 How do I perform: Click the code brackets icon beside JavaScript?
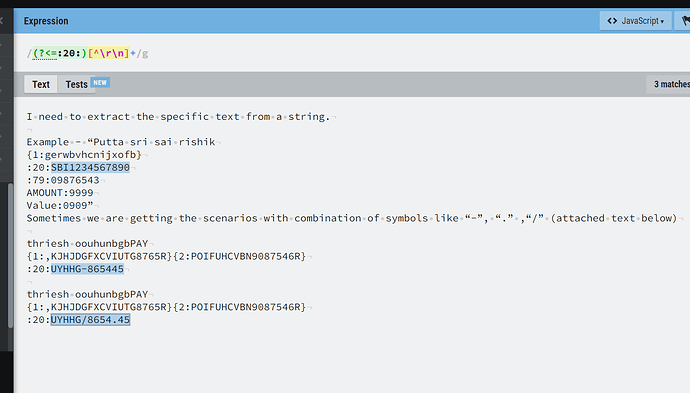pos(612,21)
